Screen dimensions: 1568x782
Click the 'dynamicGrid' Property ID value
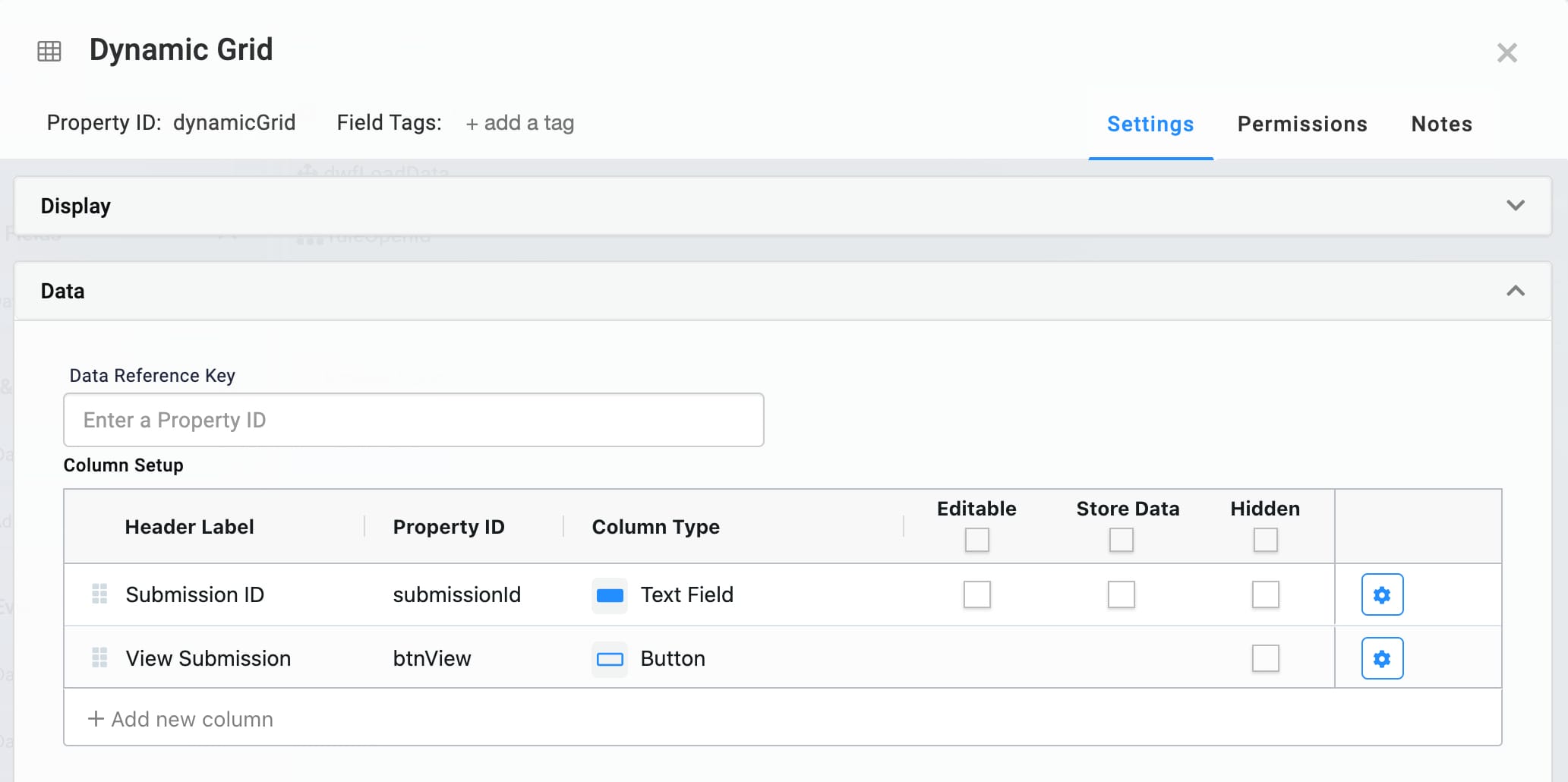point(234,123)
